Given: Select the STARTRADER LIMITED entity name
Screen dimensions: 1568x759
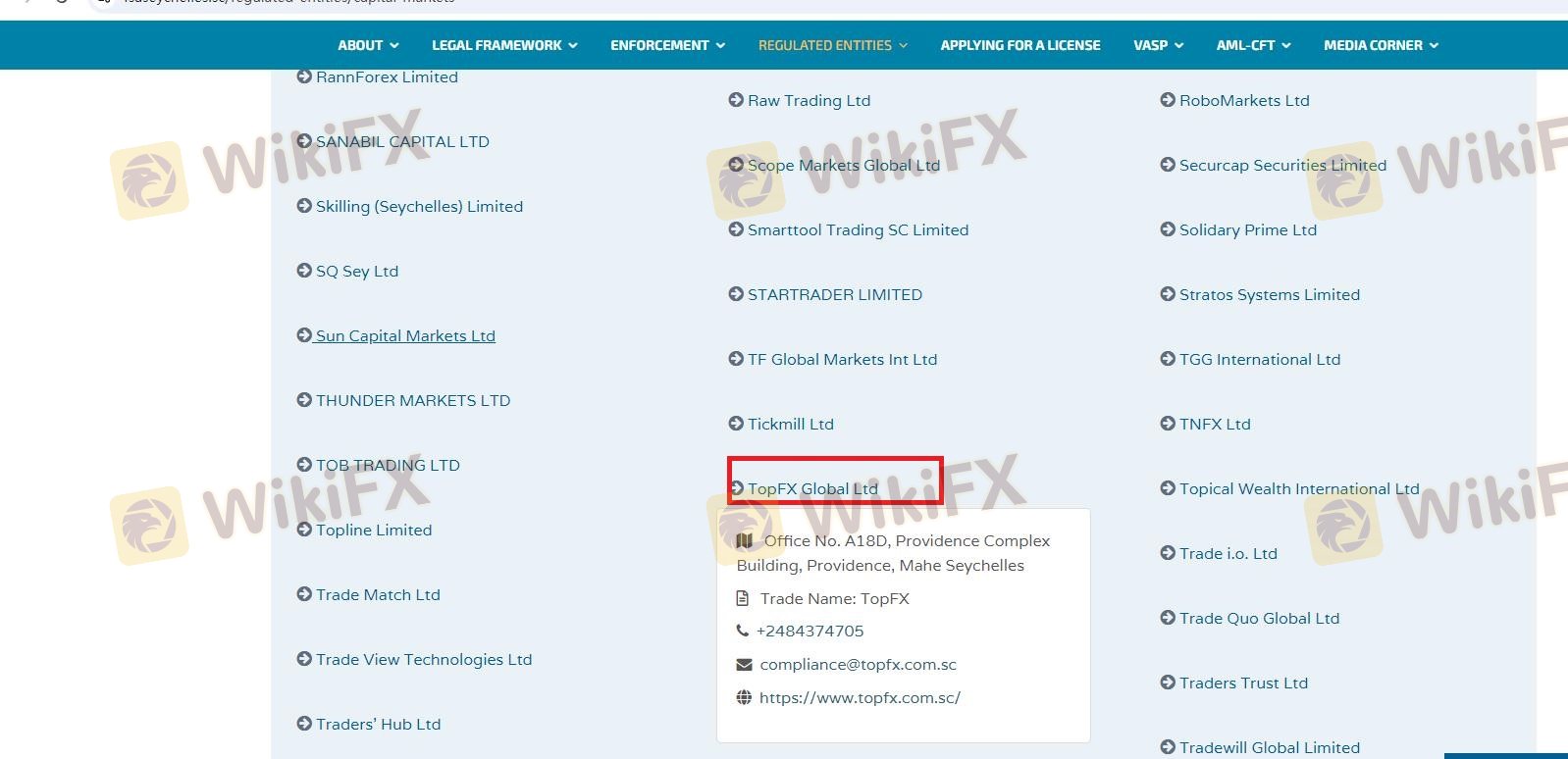Looking at the screenshot, I should coord(835,294).
